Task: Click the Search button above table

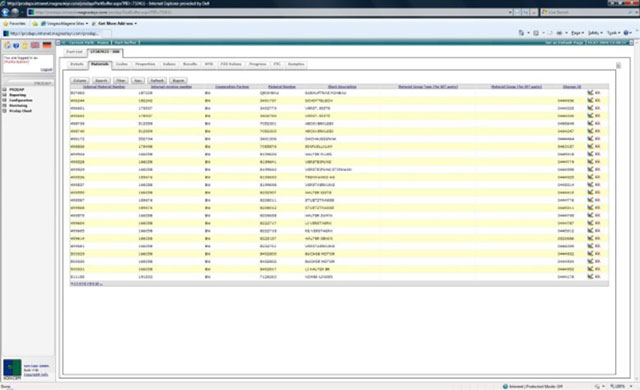Action: pos(101,81)
